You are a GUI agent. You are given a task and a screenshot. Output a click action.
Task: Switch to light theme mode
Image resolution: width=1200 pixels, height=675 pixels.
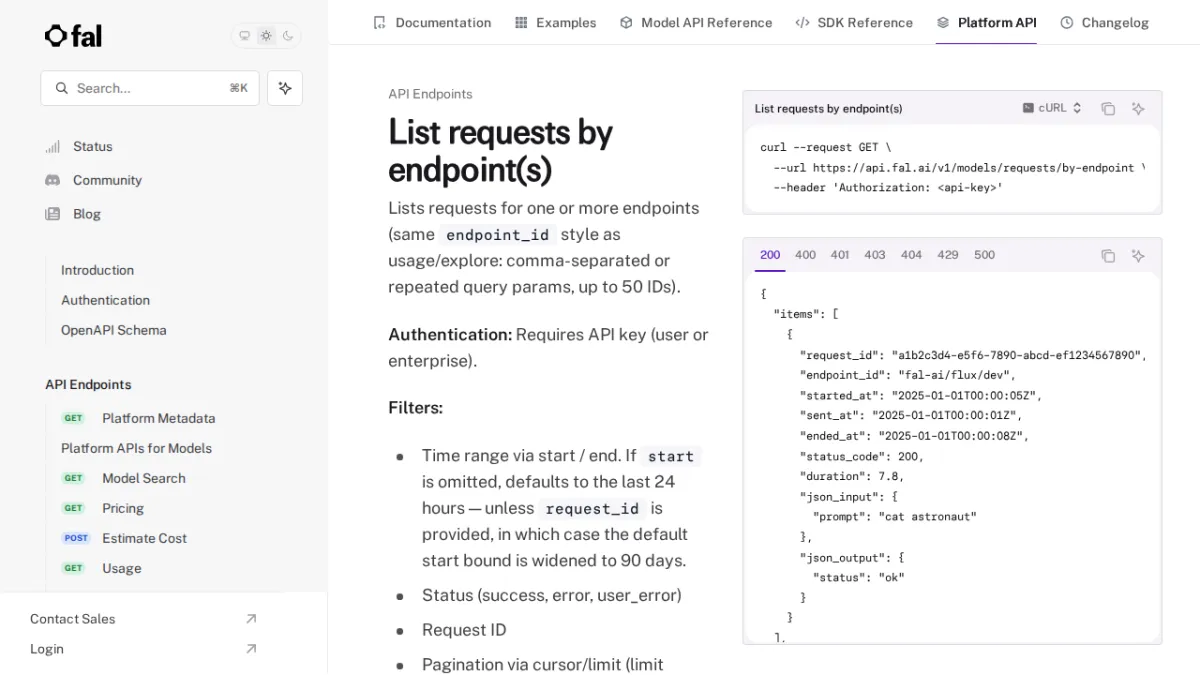pyautogui.click(x=266, y=36)
